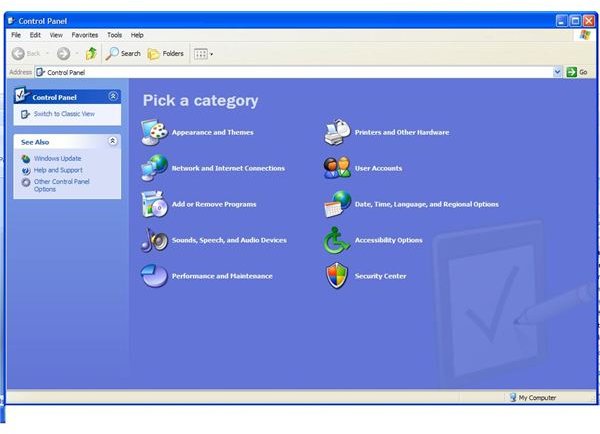
Task: Go up one folder level
Action: tap(91, 54)
